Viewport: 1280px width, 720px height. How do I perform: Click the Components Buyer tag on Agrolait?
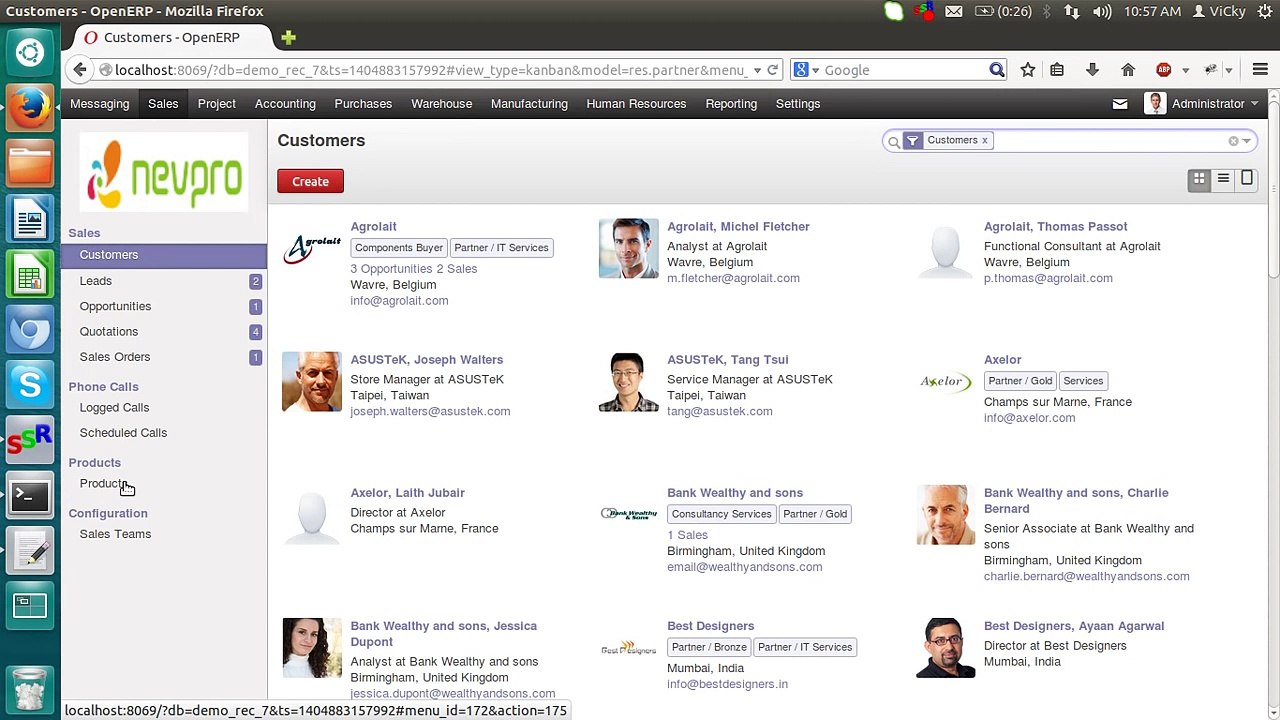click(x=398, y=248)
